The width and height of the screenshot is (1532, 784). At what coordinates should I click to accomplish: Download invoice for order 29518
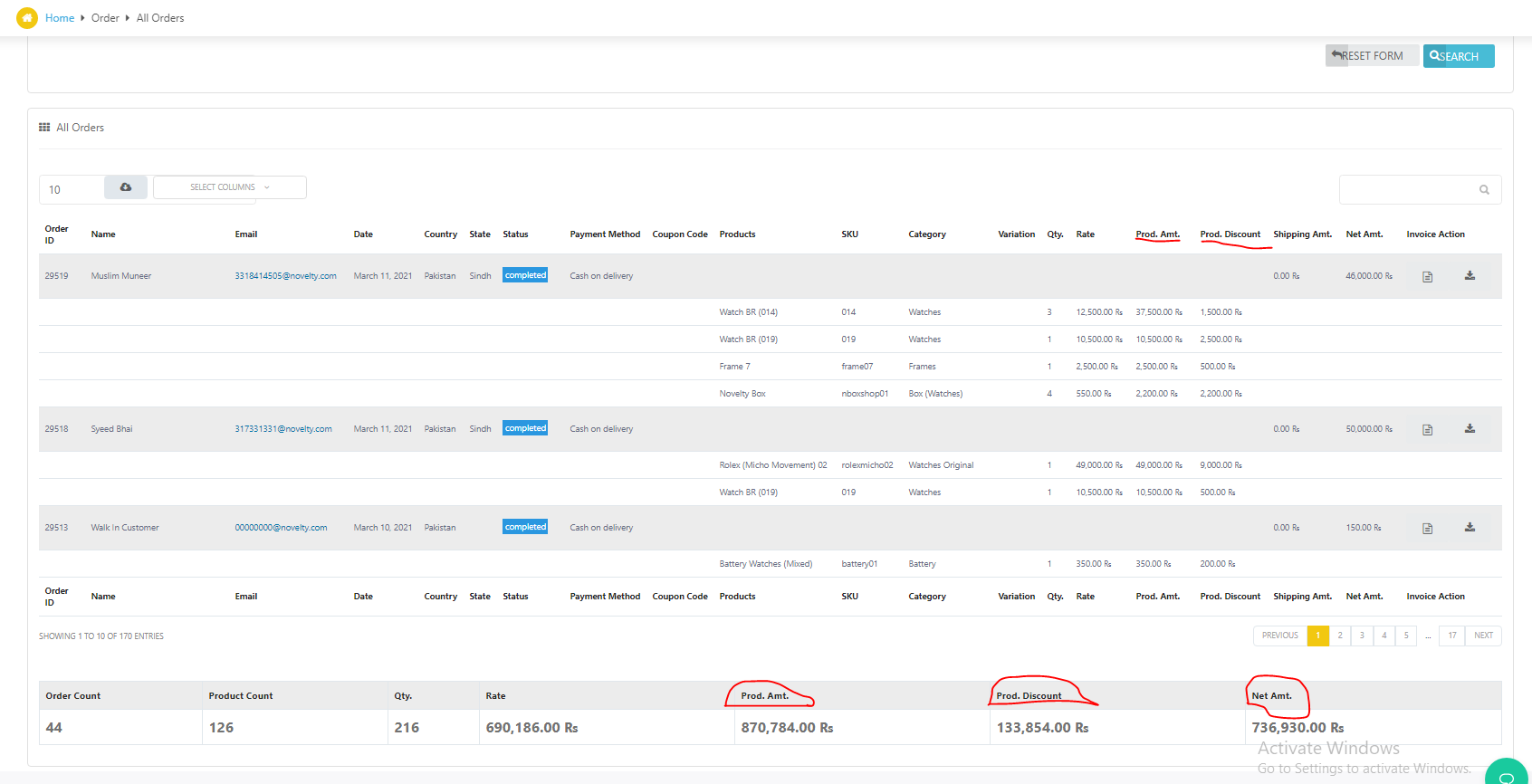(x=1470, y=429)
